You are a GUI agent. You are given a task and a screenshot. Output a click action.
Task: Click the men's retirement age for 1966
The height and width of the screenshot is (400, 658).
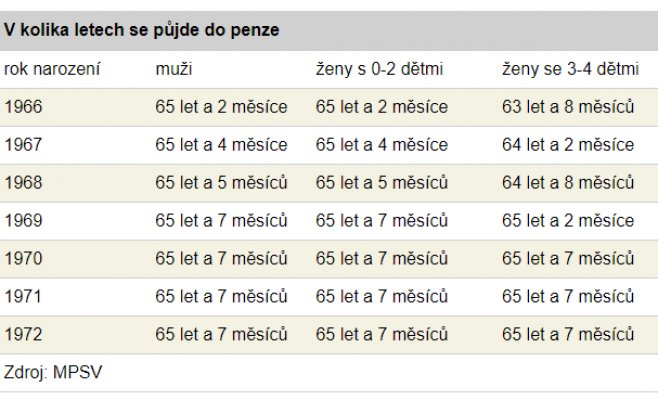point(221,107)
